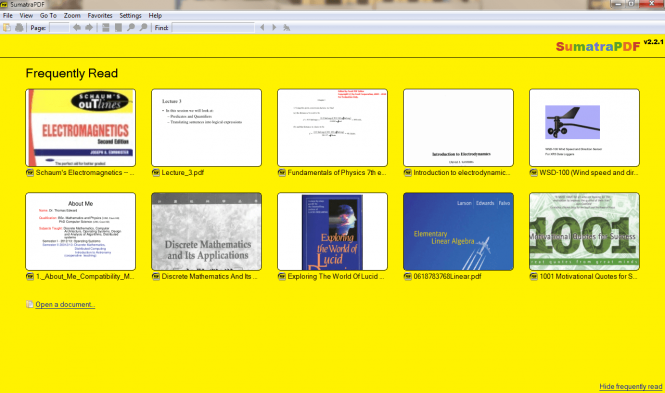Select continuous layout (fit width) icon
This screenshot has width=665, height=393.
(106, 28)
